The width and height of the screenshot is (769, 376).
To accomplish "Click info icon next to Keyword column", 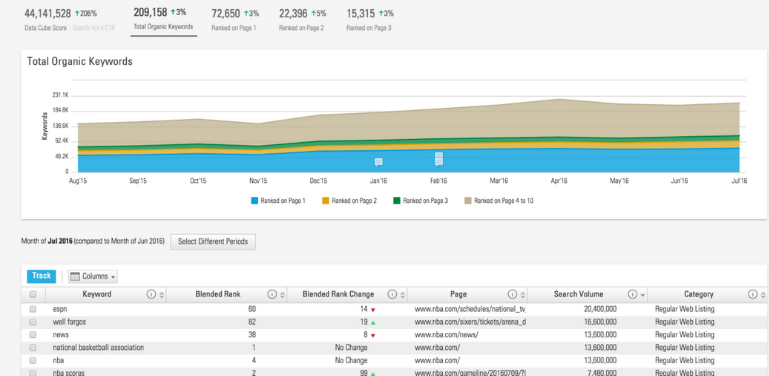I will click(151, 295).
